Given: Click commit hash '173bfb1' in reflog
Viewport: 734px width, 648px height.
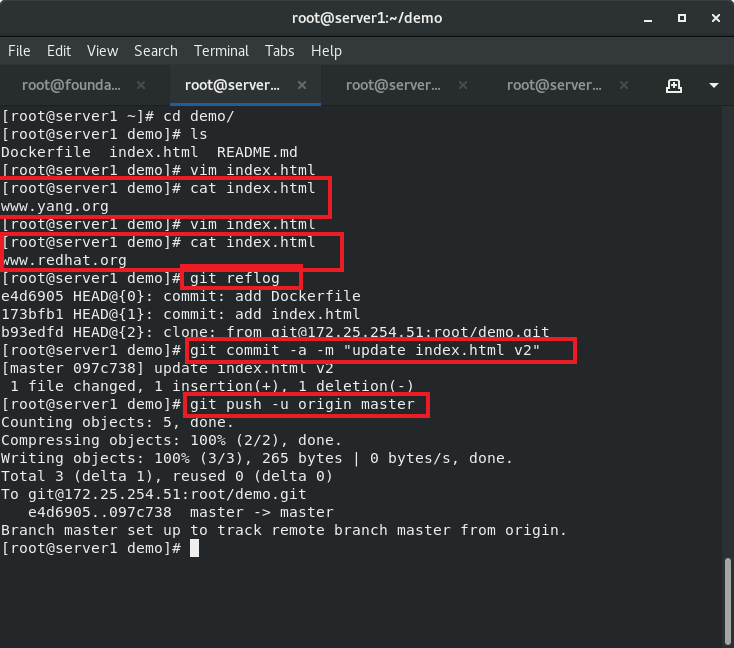Looking at the screenshot, I should 32,314.
